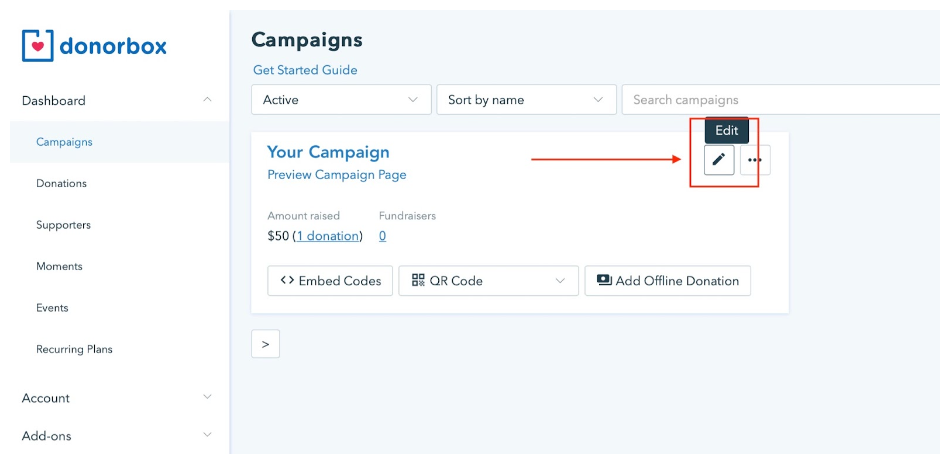Go to Donations in sidebar

point(61,184)
